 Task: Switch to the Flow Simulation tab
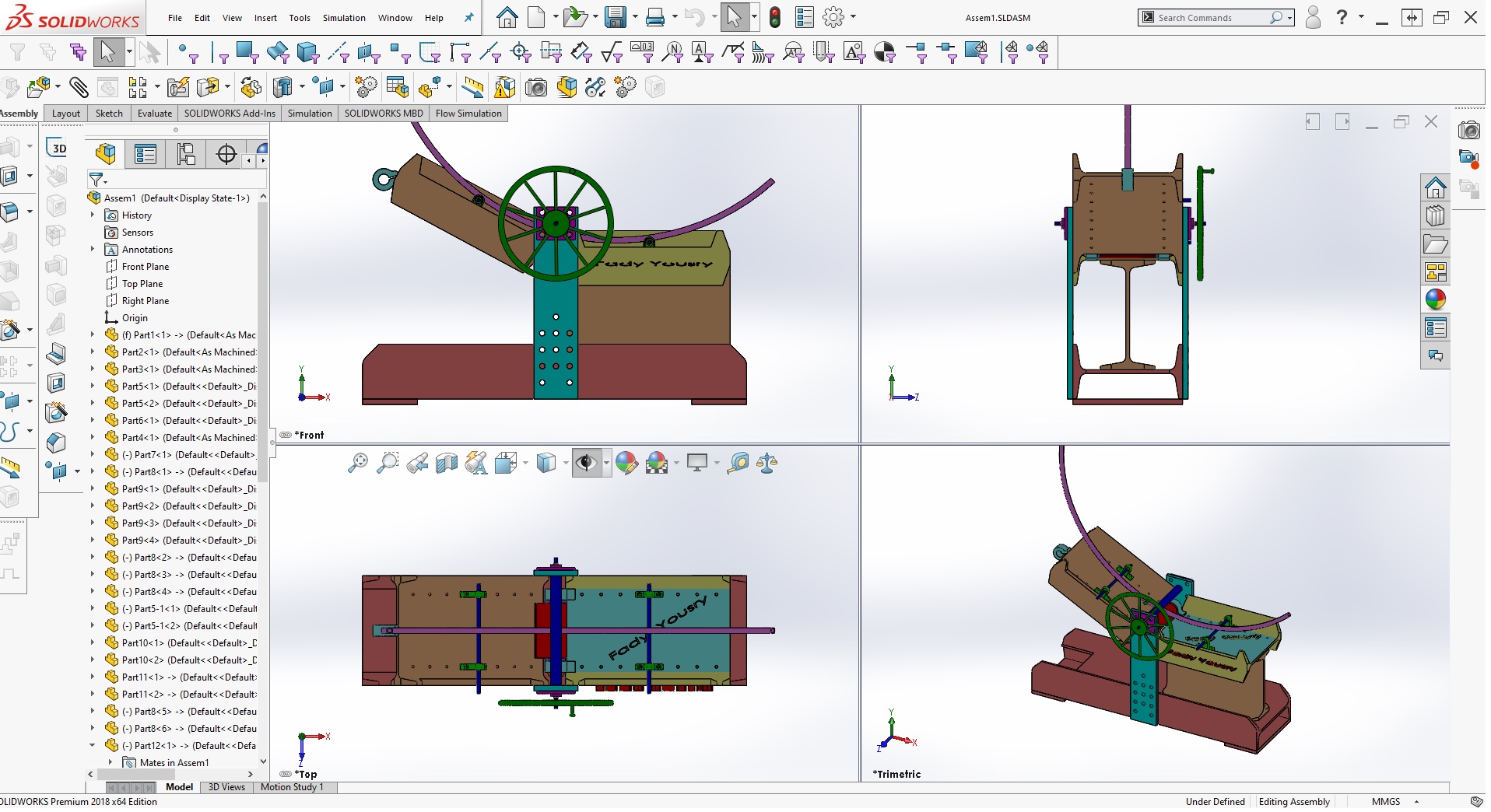[468, 114]
